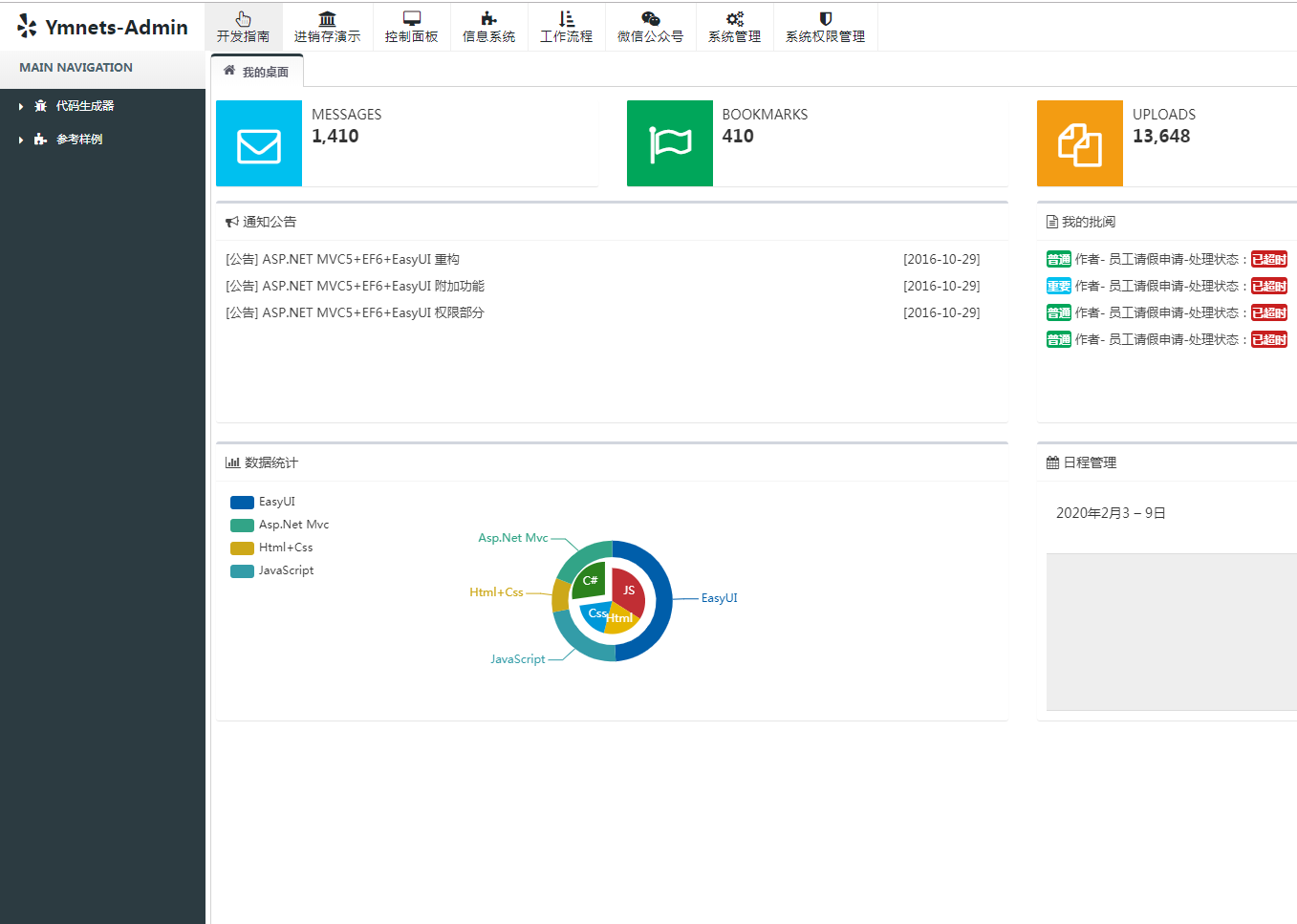
Task: Click the red JS slice in pie chart
Action: tap(629, 590)
